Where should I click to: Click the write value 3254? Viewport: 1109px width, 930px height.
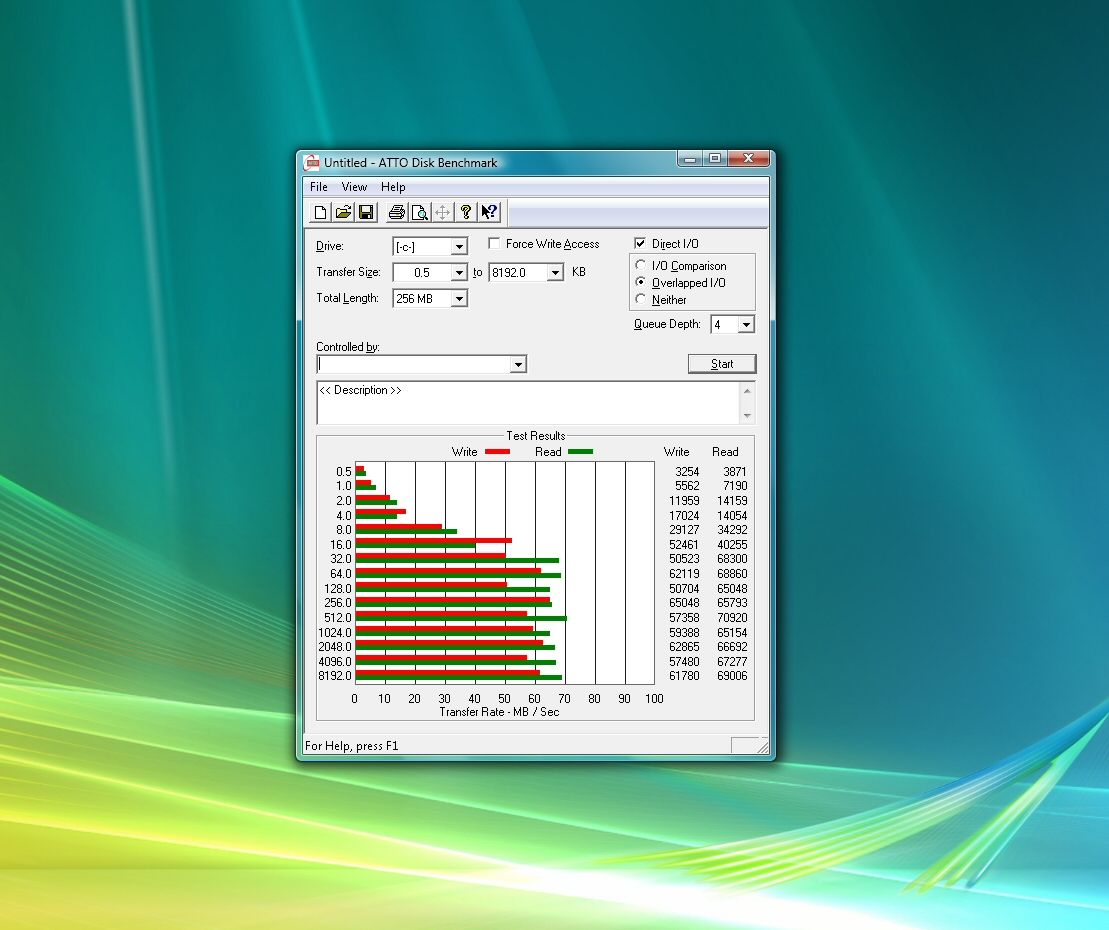[x=687, y=472]
